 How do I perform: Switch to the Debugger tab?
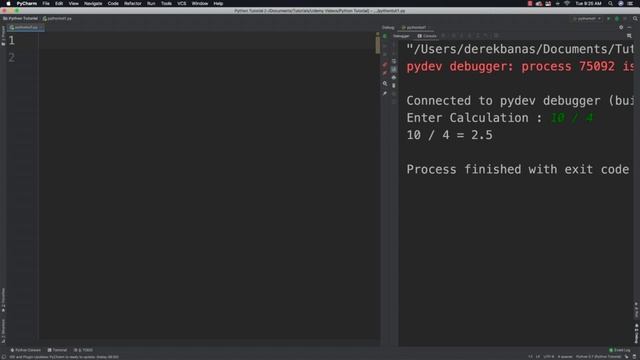(401, 36)
